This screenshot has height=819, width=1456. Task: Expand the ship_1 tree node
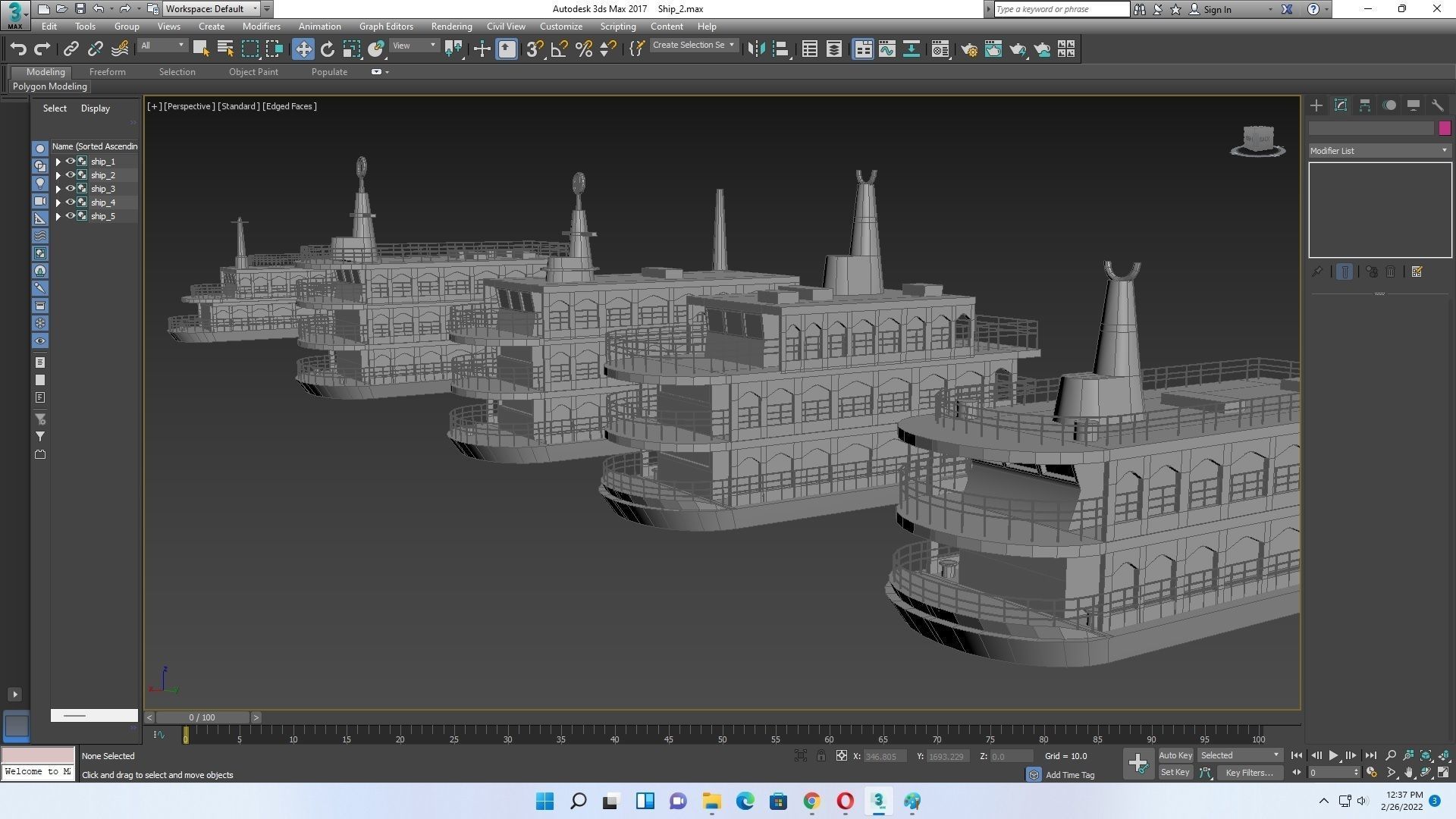58,162
